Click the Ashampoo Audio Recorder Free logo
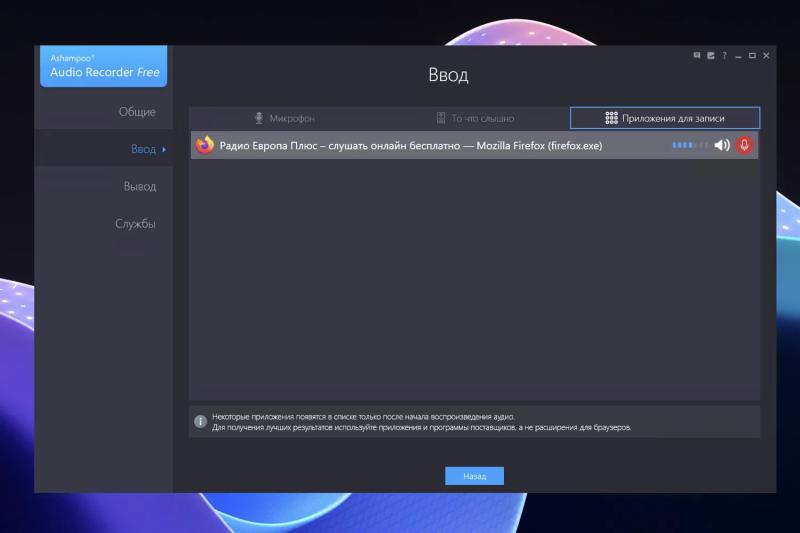The width and height of the screenshot is (800, 533). click(104, 66)
